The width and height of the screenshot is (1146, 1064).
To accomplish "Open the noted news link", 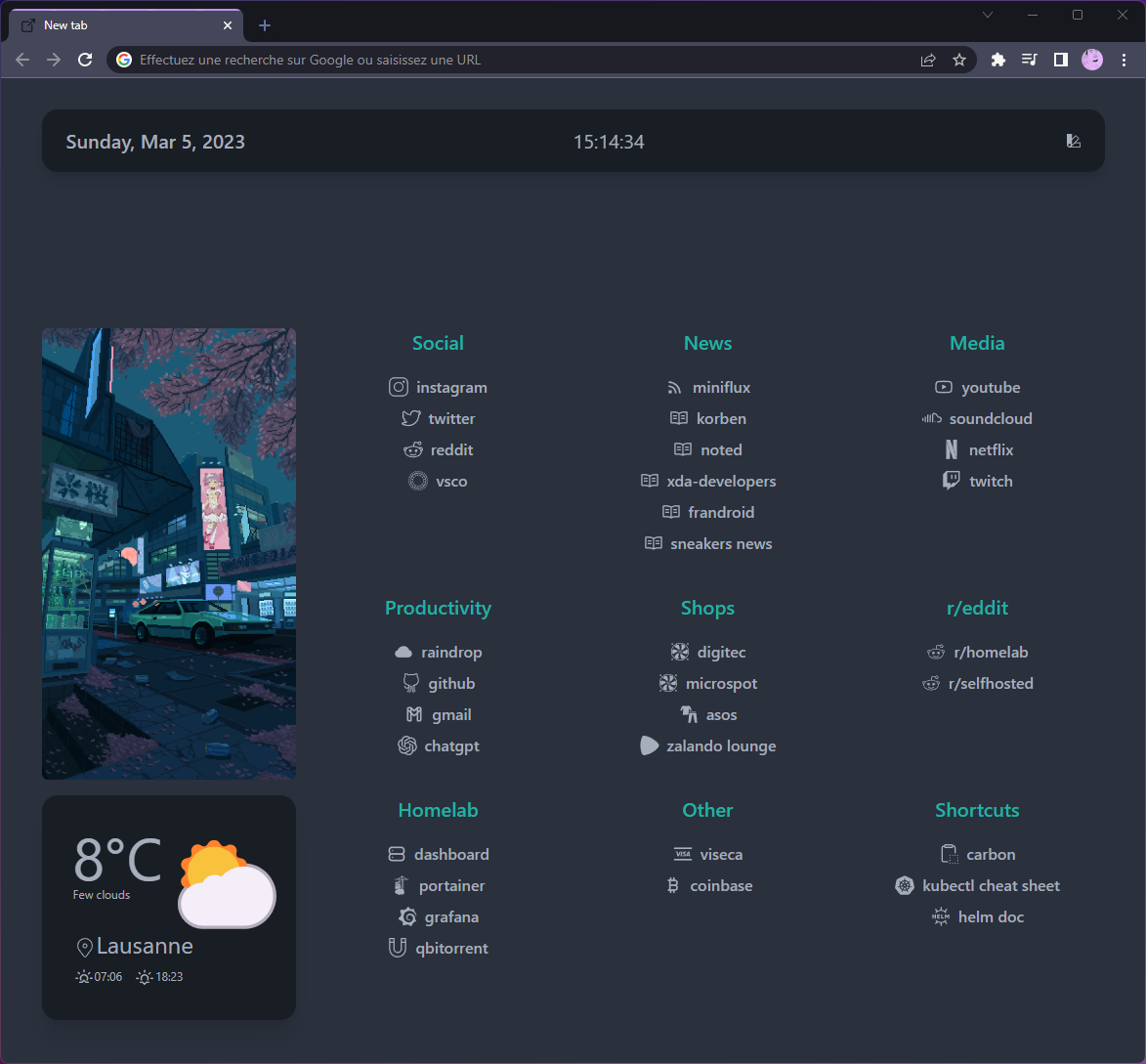I will point(707,449).
